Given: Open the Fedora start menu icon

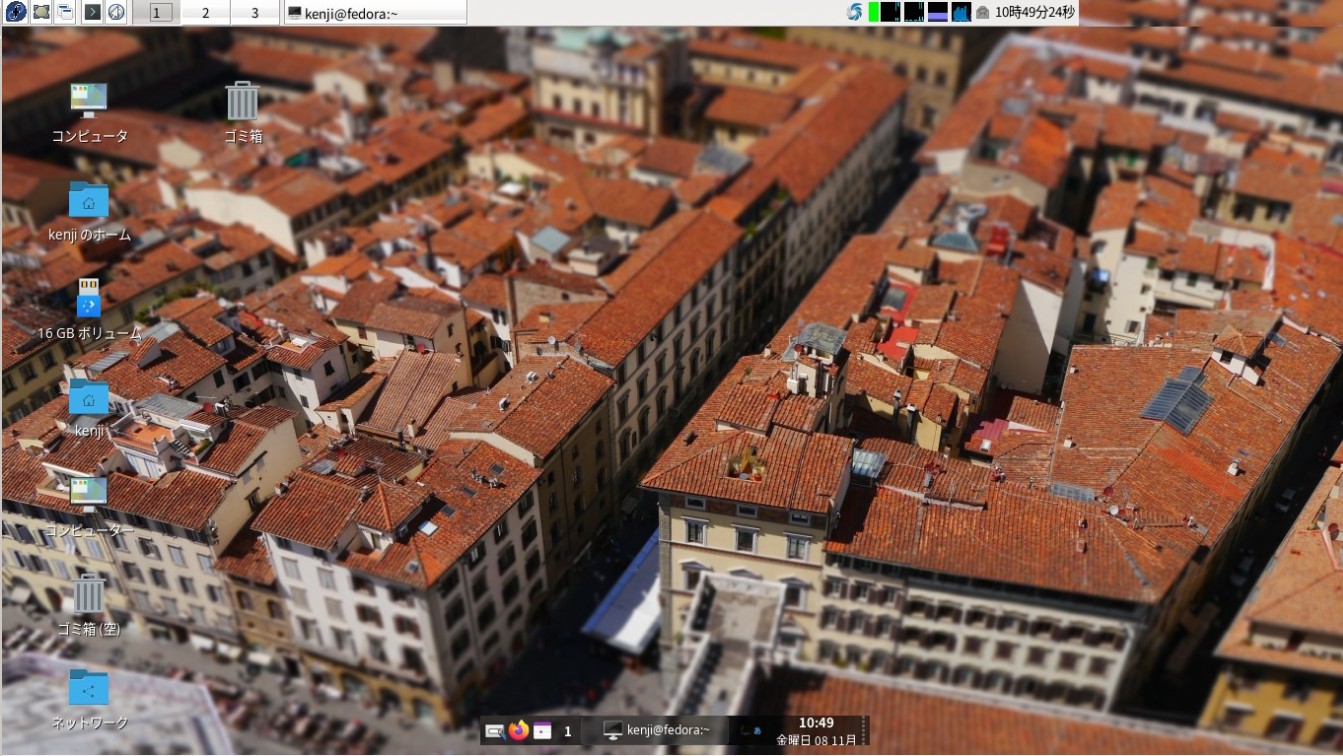Looking at the screenshot, I should click(x=15, y=12).
